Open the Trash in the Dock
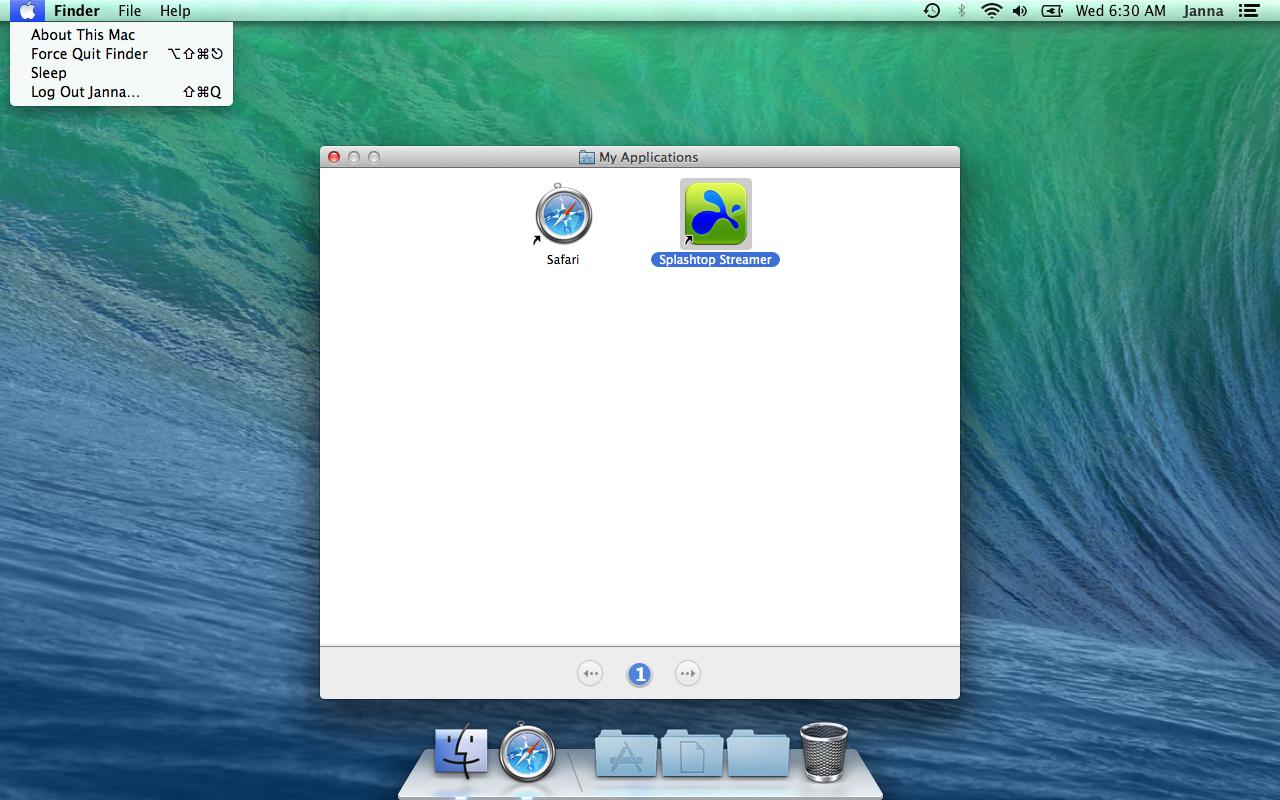The image size is (1280, 800). (824, 752)
